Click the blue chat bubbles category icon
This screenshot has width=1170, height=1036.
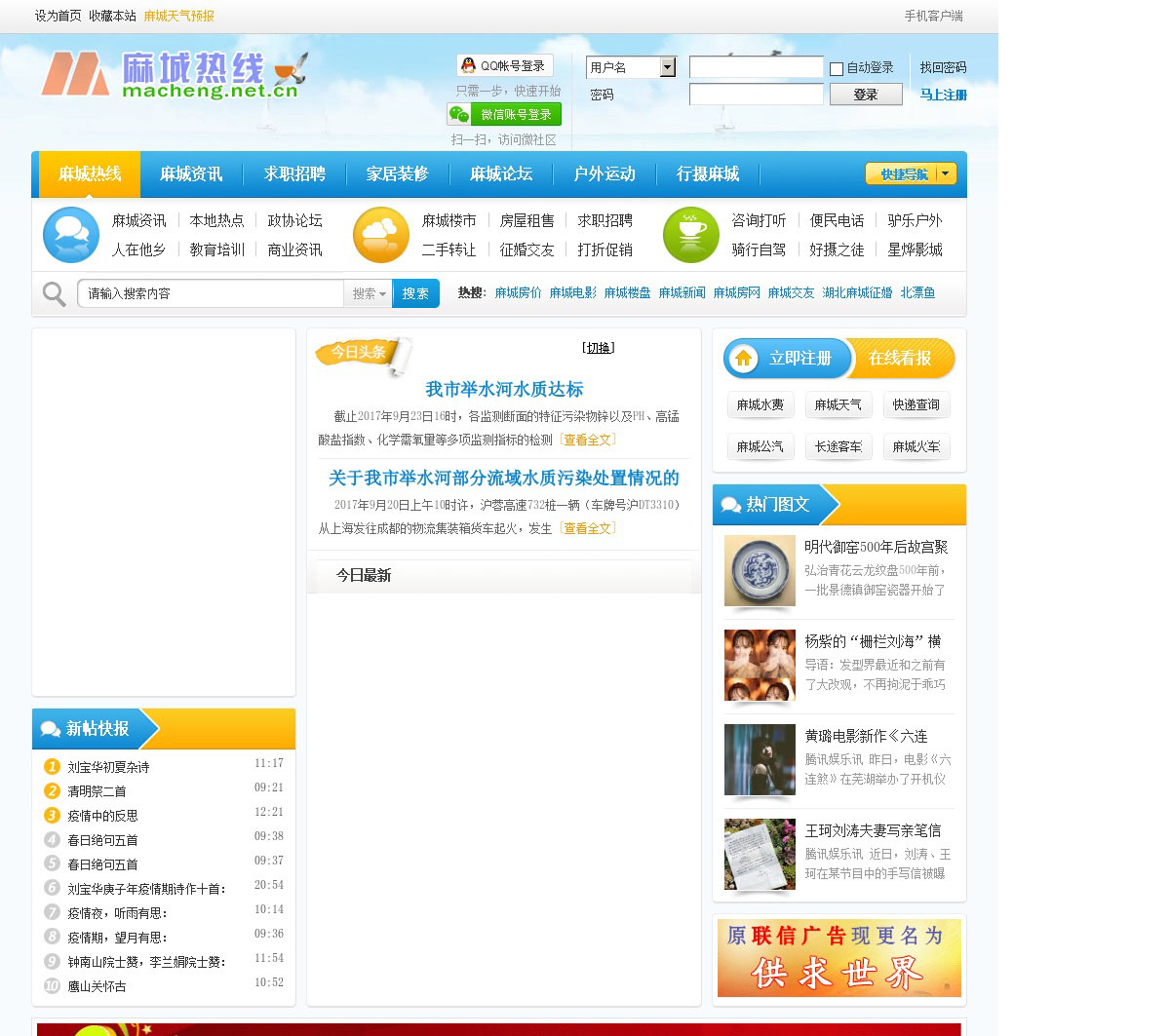pyautogui.click(x=71, y=235)
